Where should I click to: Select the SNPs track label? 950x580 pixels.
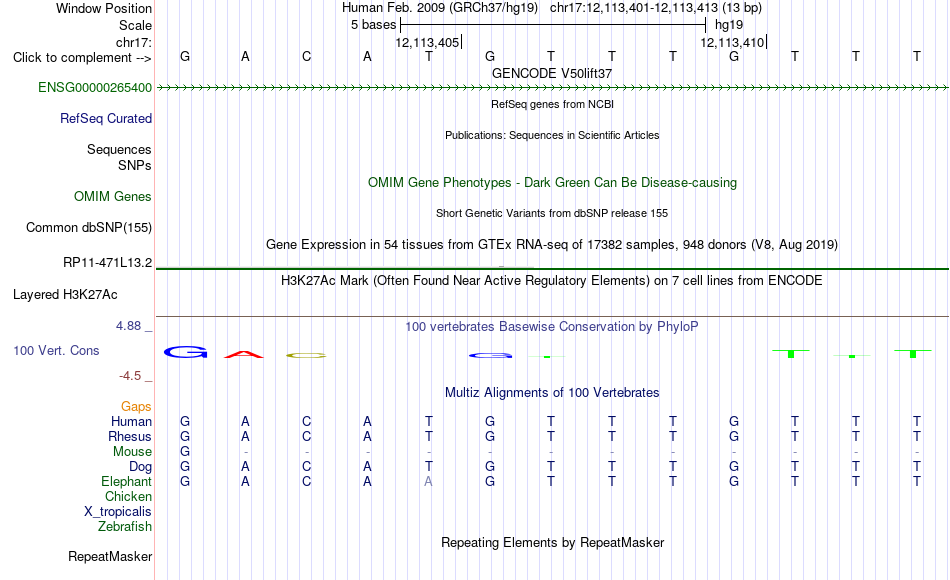coord(135,165)
